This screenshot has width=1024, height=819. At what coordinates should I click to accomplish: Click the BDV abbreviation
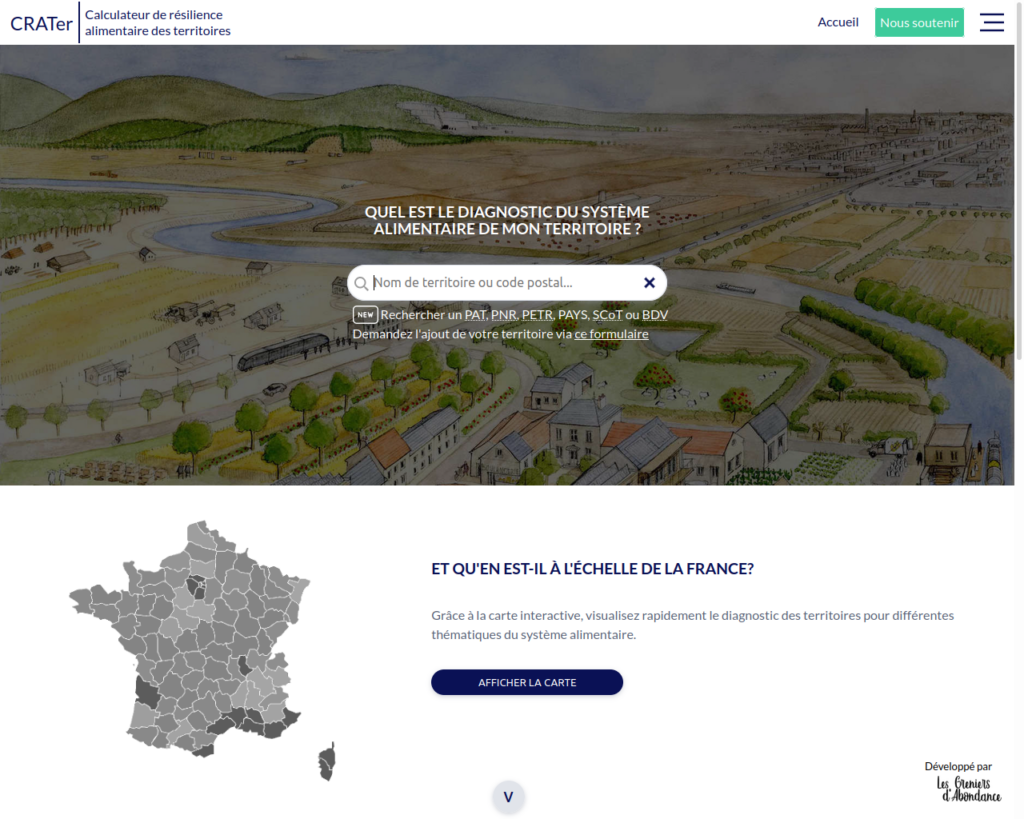(x=655, y=315)
